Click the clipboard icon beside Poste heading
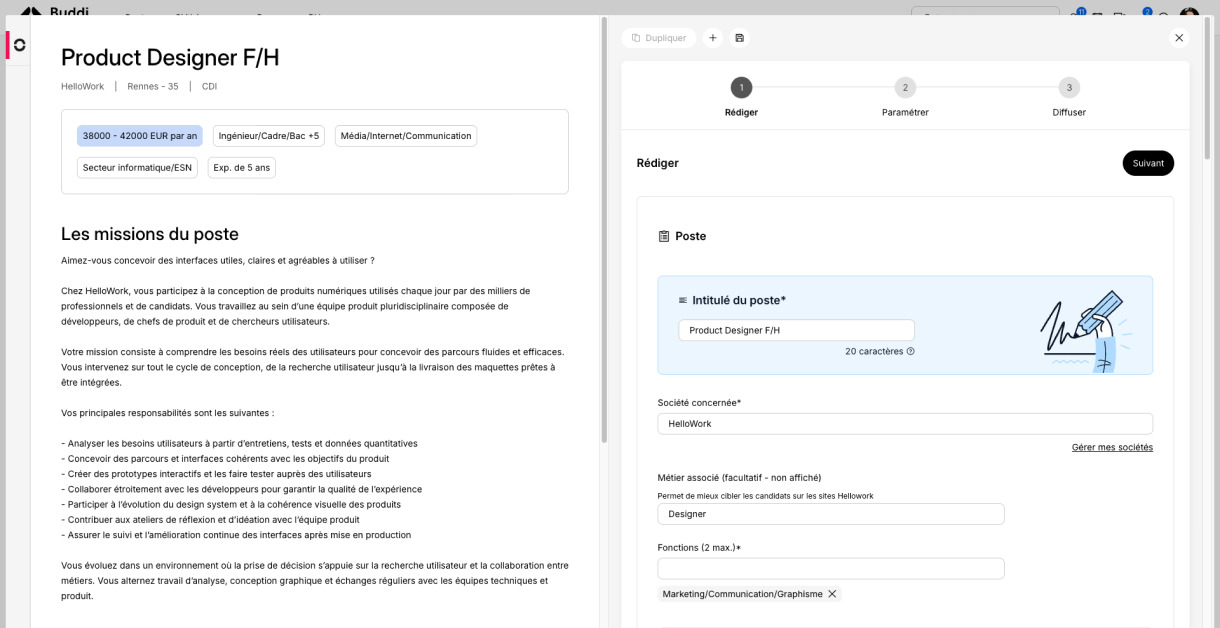Viewport: 1220px width, 628px height. pos(664,237)
